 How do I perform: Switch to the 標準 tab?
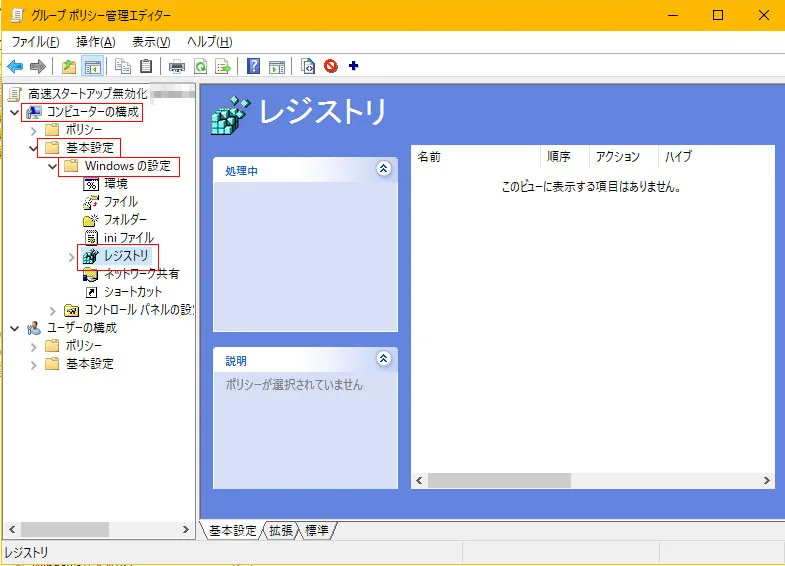(317, 531)
